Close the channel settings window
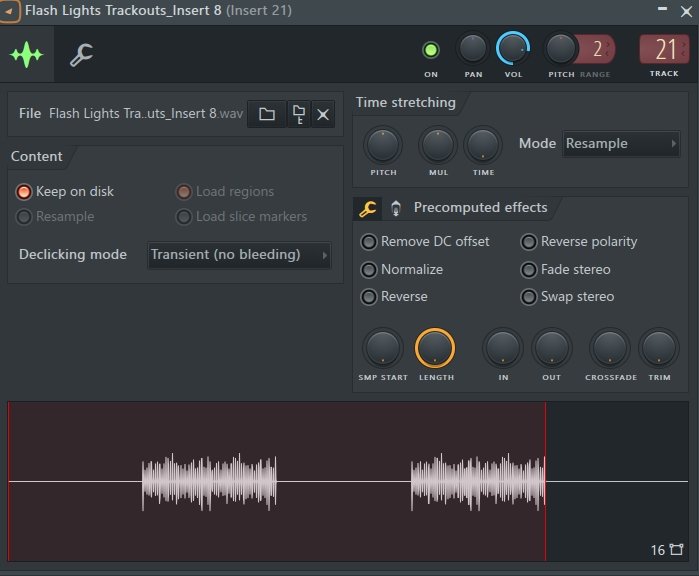This screenshot has width=699, height=576. pyautogui.click(x=687, y=12)
